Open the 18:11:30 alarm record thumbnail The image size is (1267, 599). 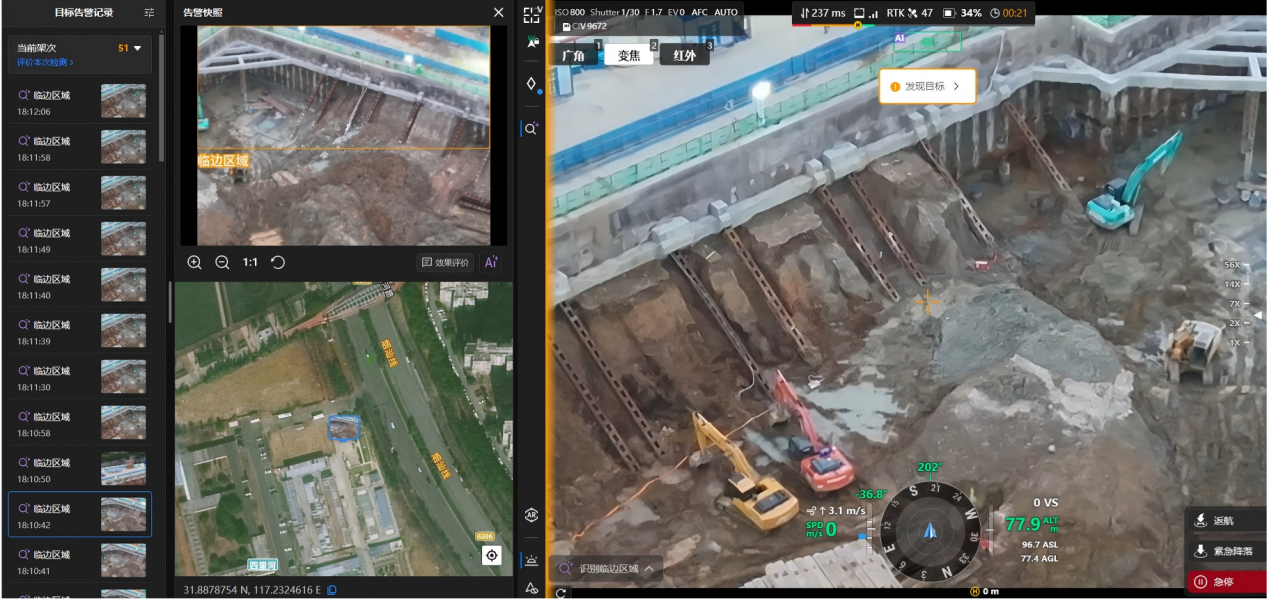click(x=123, y=377)
